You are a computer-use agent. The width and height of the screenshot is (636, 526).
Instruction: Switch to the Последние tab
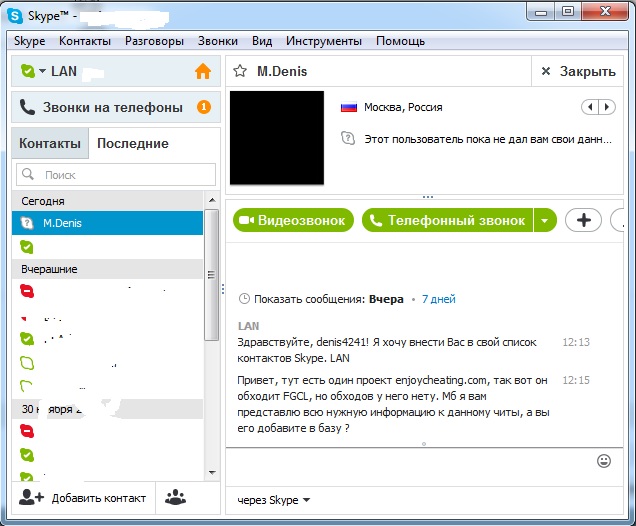(133, 143)
